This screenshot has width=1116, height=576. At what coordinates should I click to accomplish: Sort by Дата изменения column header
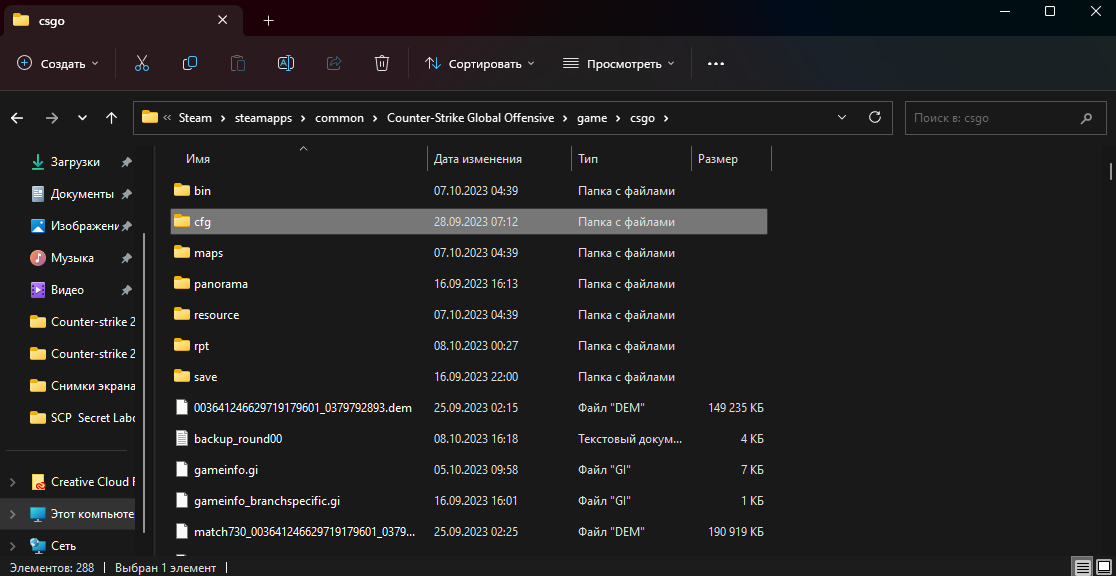pyautogui.click(x=478, y=159)
